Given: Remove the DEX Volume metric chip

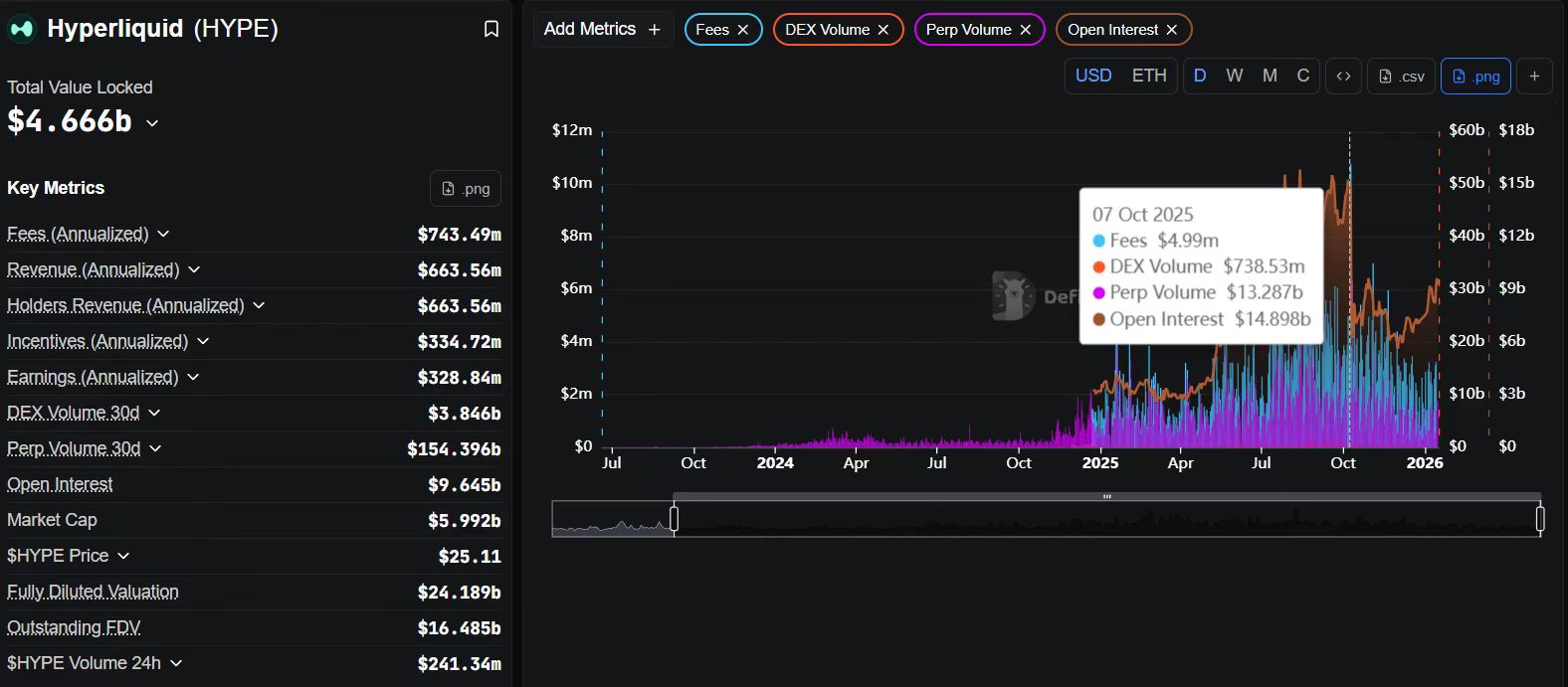Looking at the screenshot, I should tap(883, 30).
